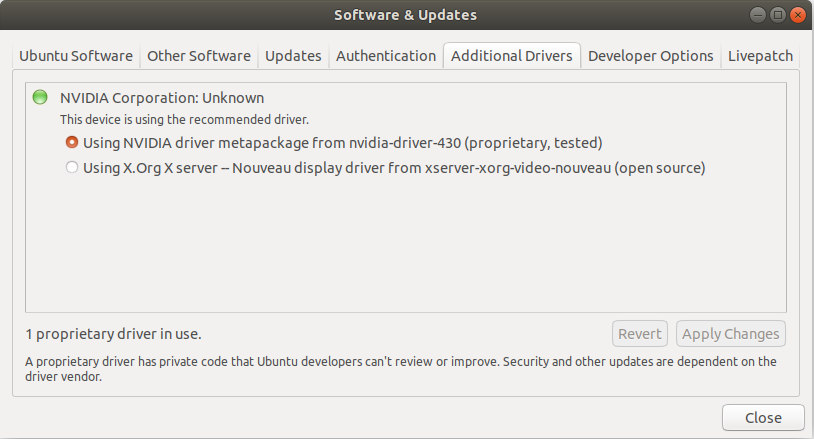Screen dimensions: 814x439
Task: Click the Software & Updates title bar
Action: tap(405, 15)
